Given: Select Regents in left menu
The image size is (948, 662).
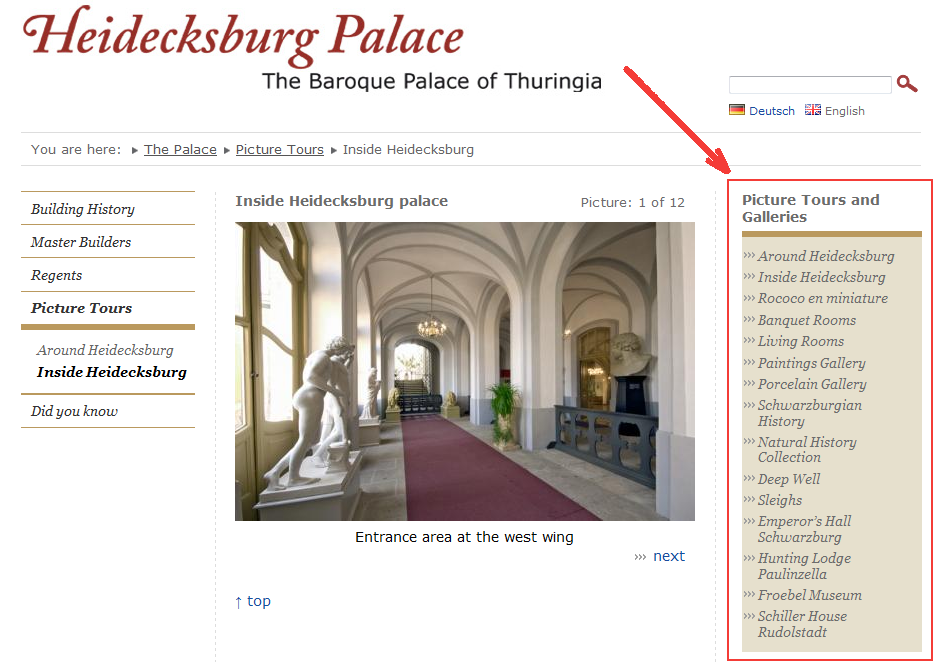Looking at the screenshot, I should (x=56, y=275).
